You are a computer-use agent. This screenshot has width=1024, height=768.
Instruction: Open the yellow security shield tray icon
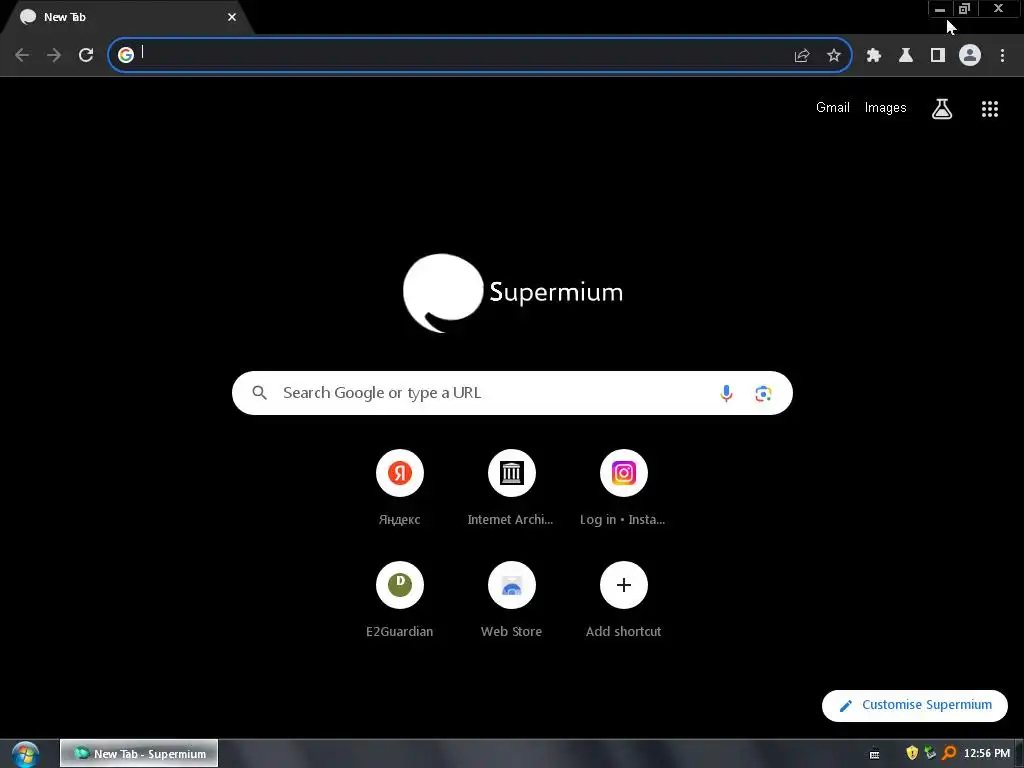coord(912,753)
